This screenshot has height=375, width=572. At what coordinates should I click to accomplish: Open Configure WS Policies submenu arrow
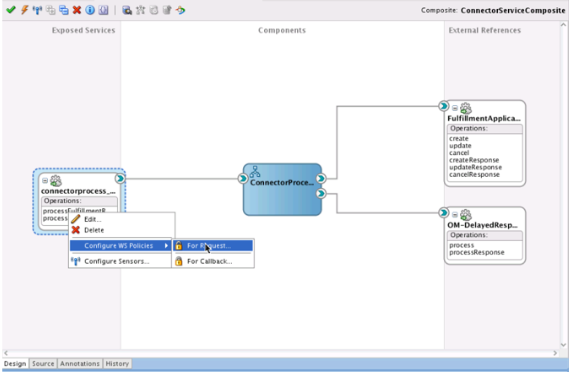[x=166, y=246]
